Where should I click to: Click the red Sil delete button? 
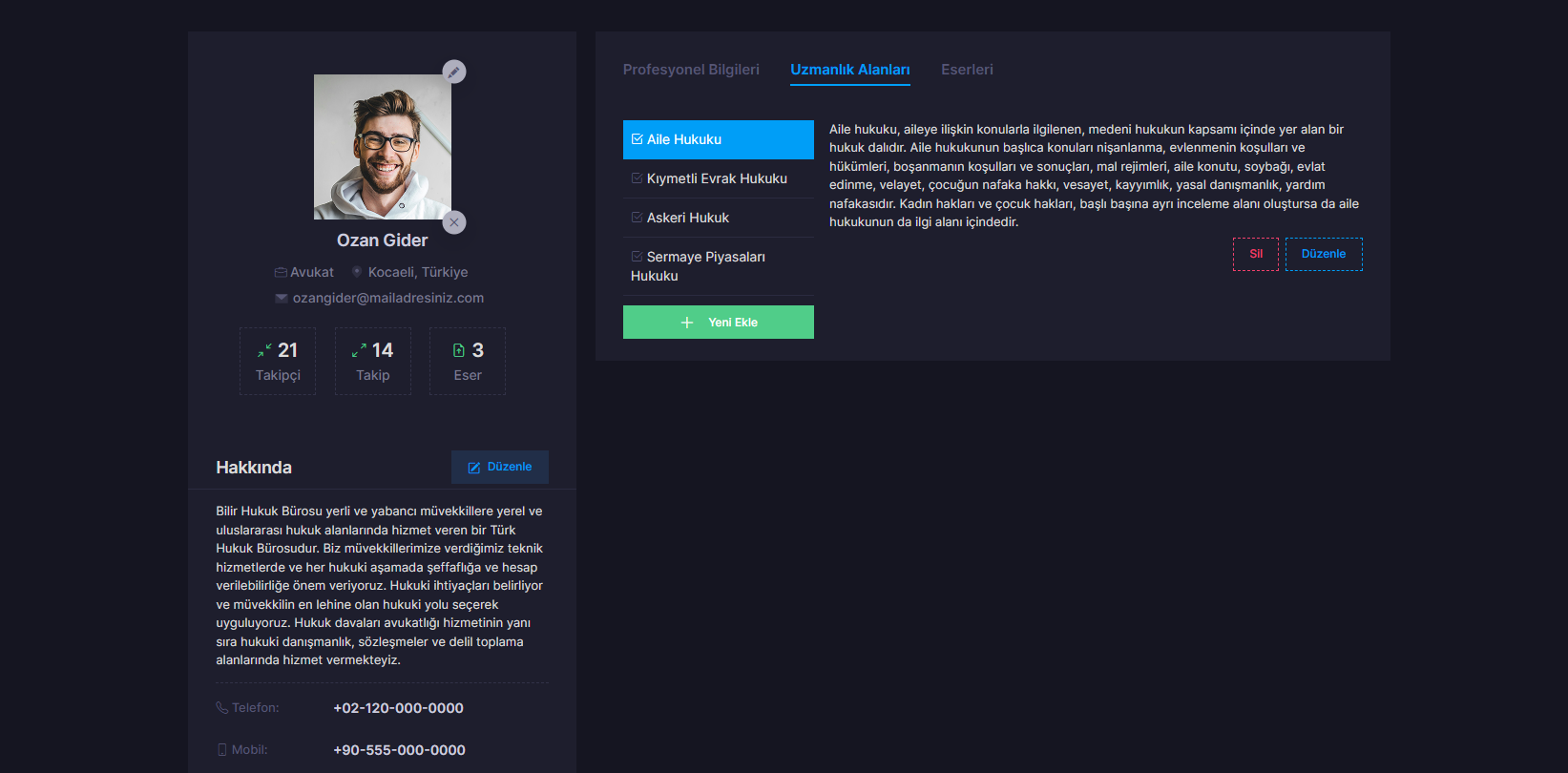(x=1255, y=254)
